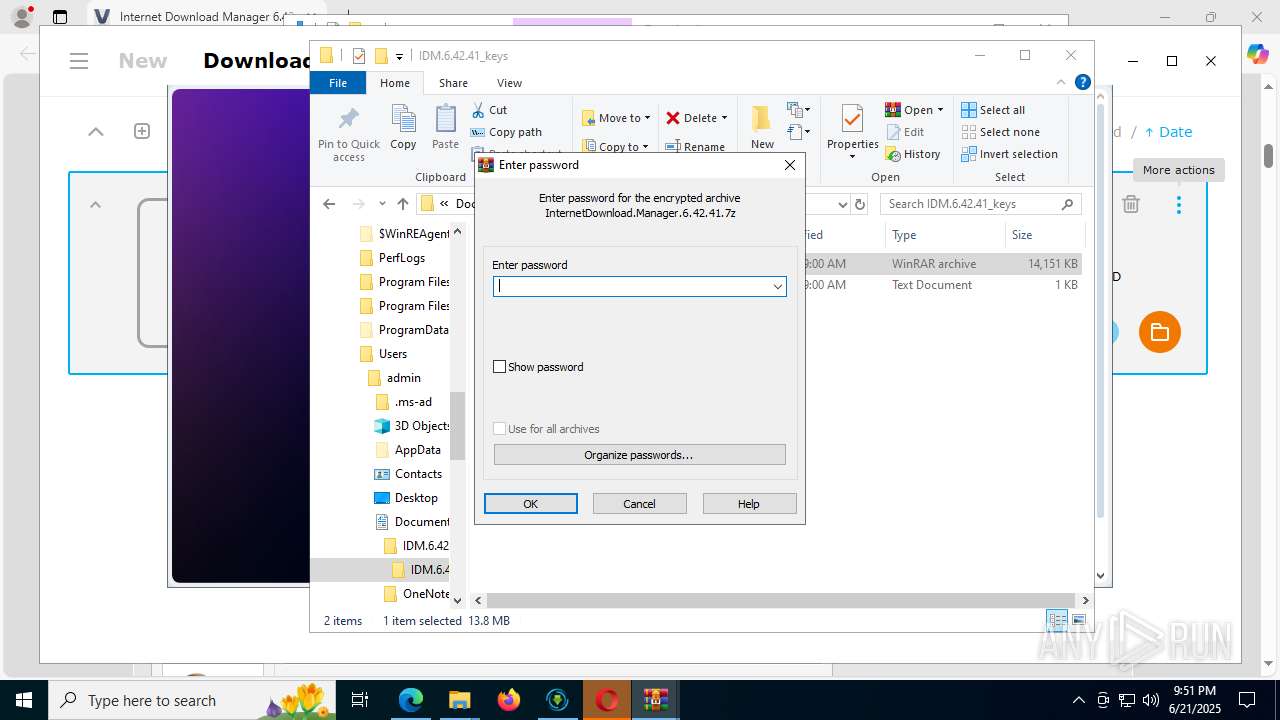1280x720 pixels.
Task: Sort files by the Size column header
Action: click(x=1044, y=235)
